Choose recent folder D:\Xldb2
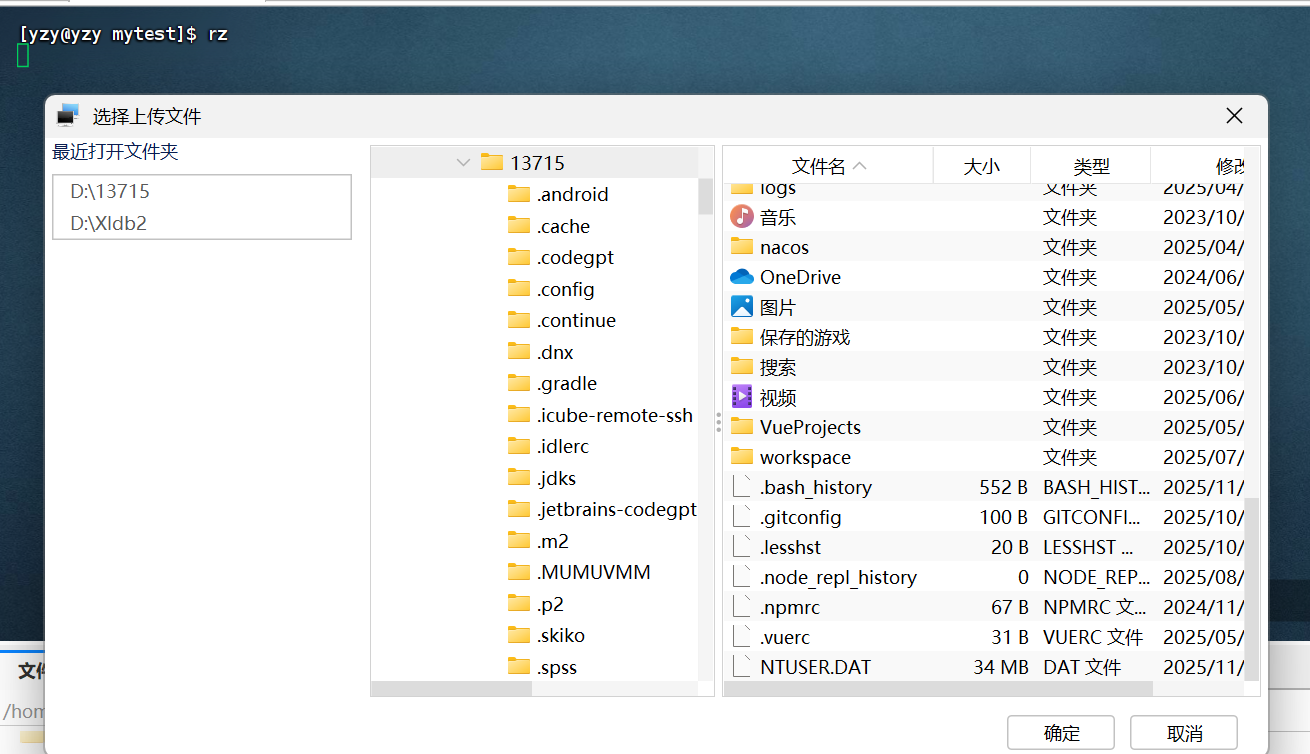This screenshot has width=1310, height=754. click(x=108, y=223)
